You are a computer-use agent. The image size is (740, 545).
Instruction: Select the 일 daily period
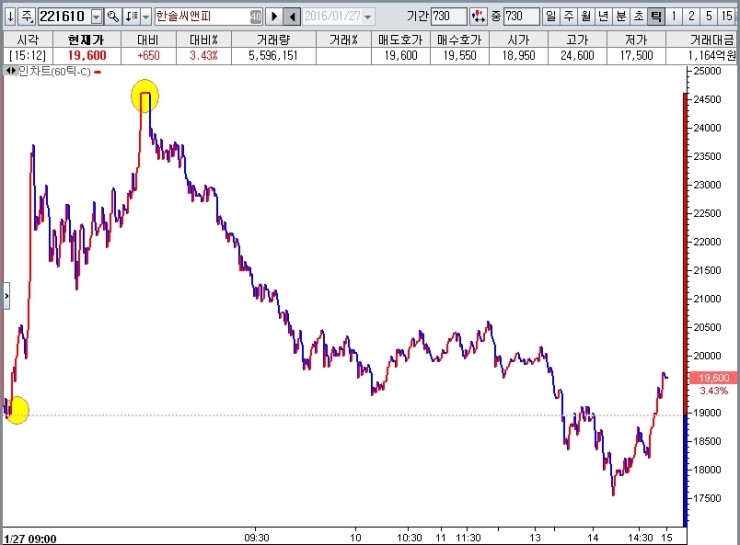(550, 17)
